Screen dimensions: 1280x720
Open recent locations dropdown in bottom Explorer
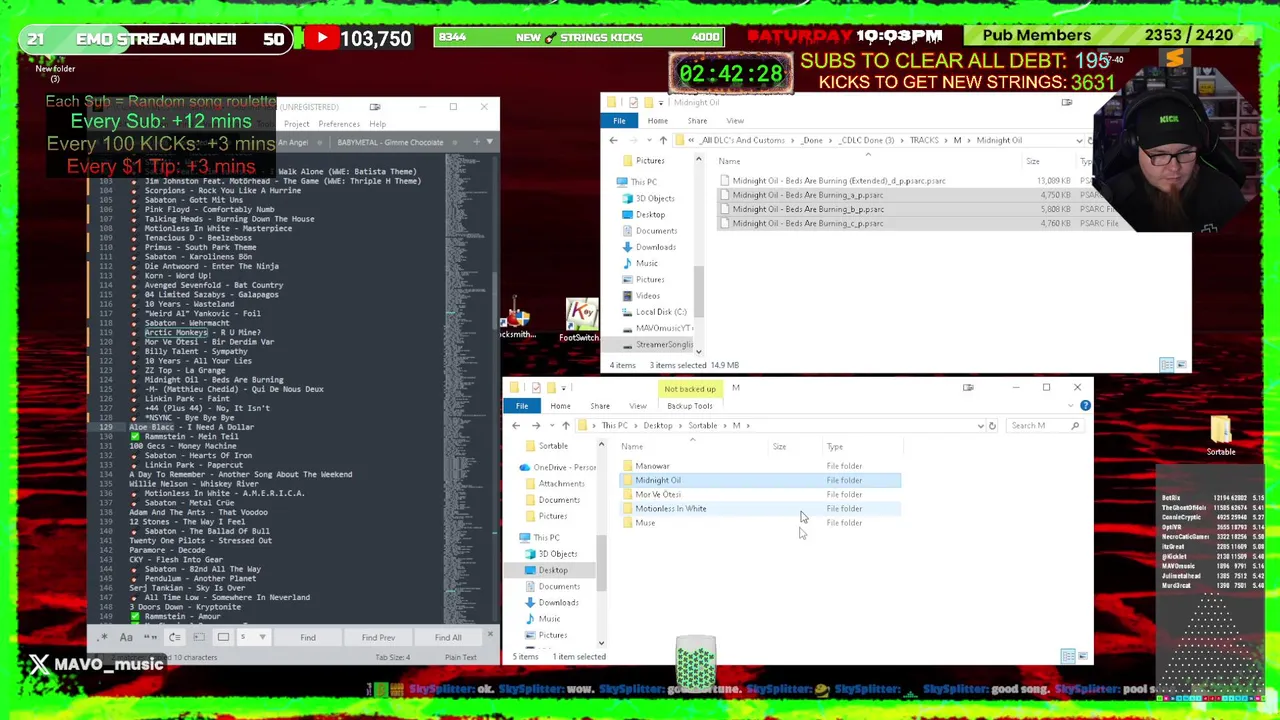tap(551, 425)
